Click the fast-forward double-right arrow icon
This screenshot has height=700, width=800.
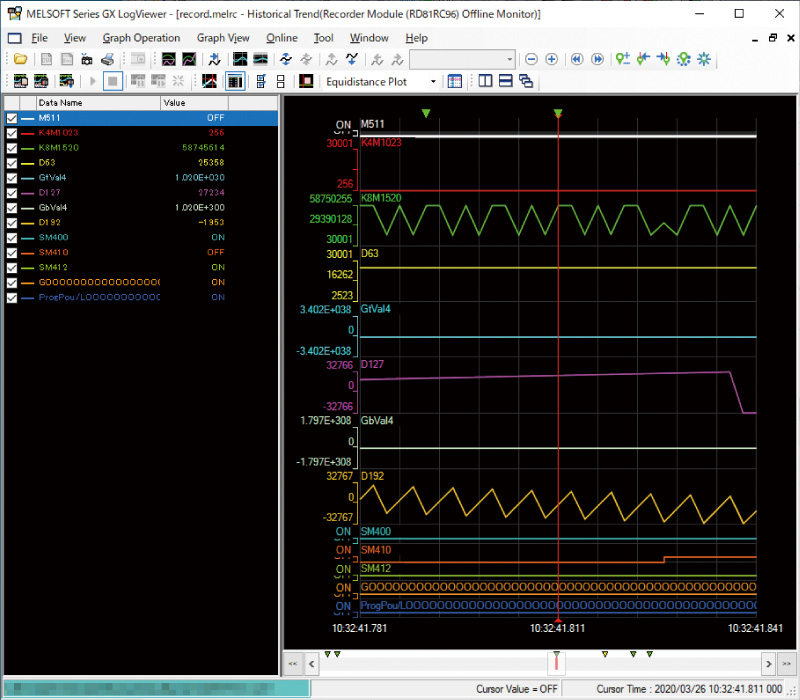597,59
